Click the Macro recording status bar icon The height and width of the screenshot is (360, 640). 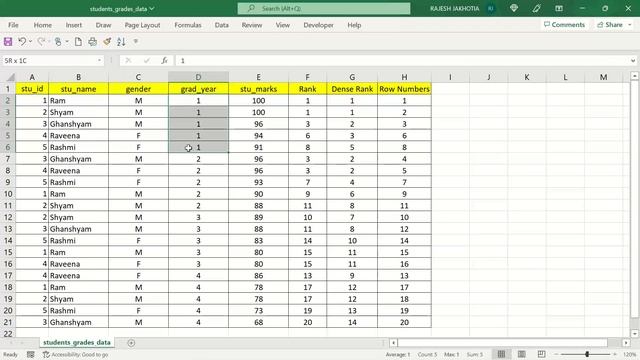coord(31,354)
